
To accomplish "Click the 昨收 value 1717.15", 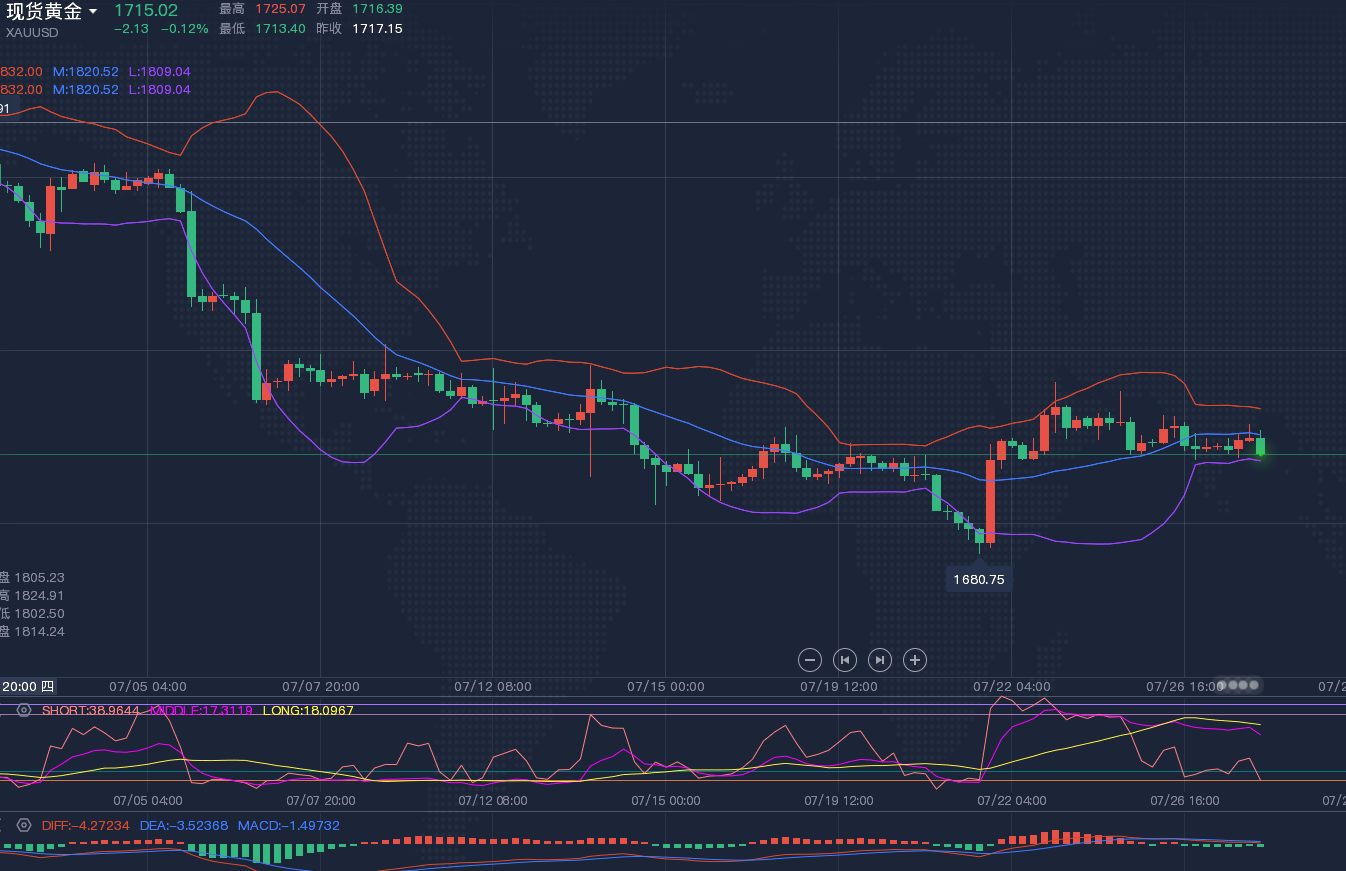I will point(377,29).
